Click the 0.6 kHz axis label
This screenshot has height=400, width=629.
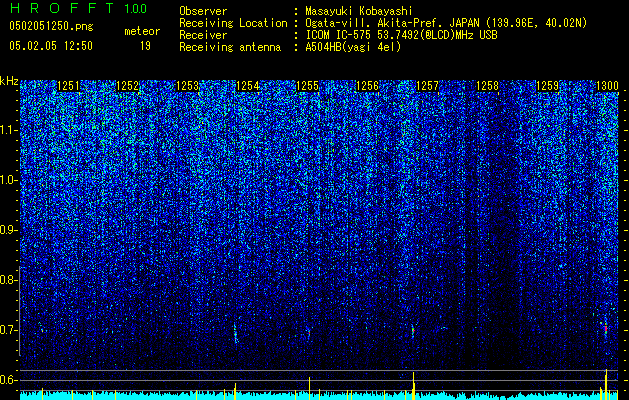click(x=8, y=380)
